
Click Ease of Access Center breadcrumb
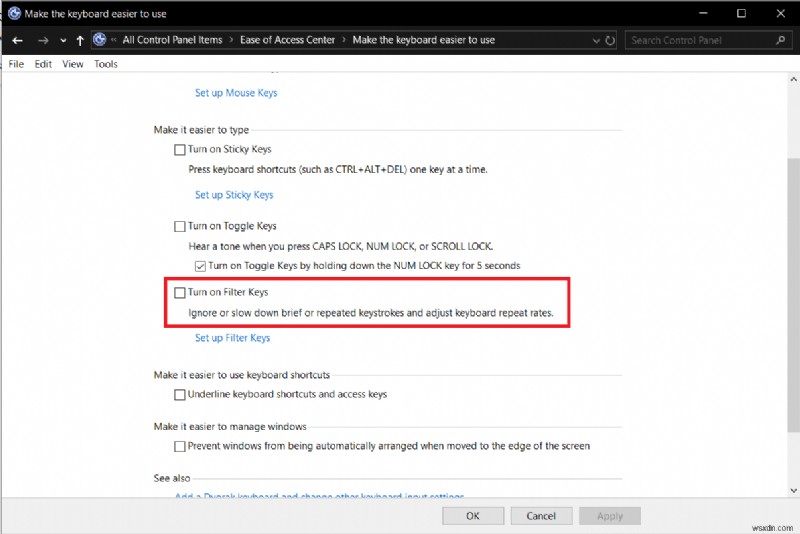coord(287,40)
